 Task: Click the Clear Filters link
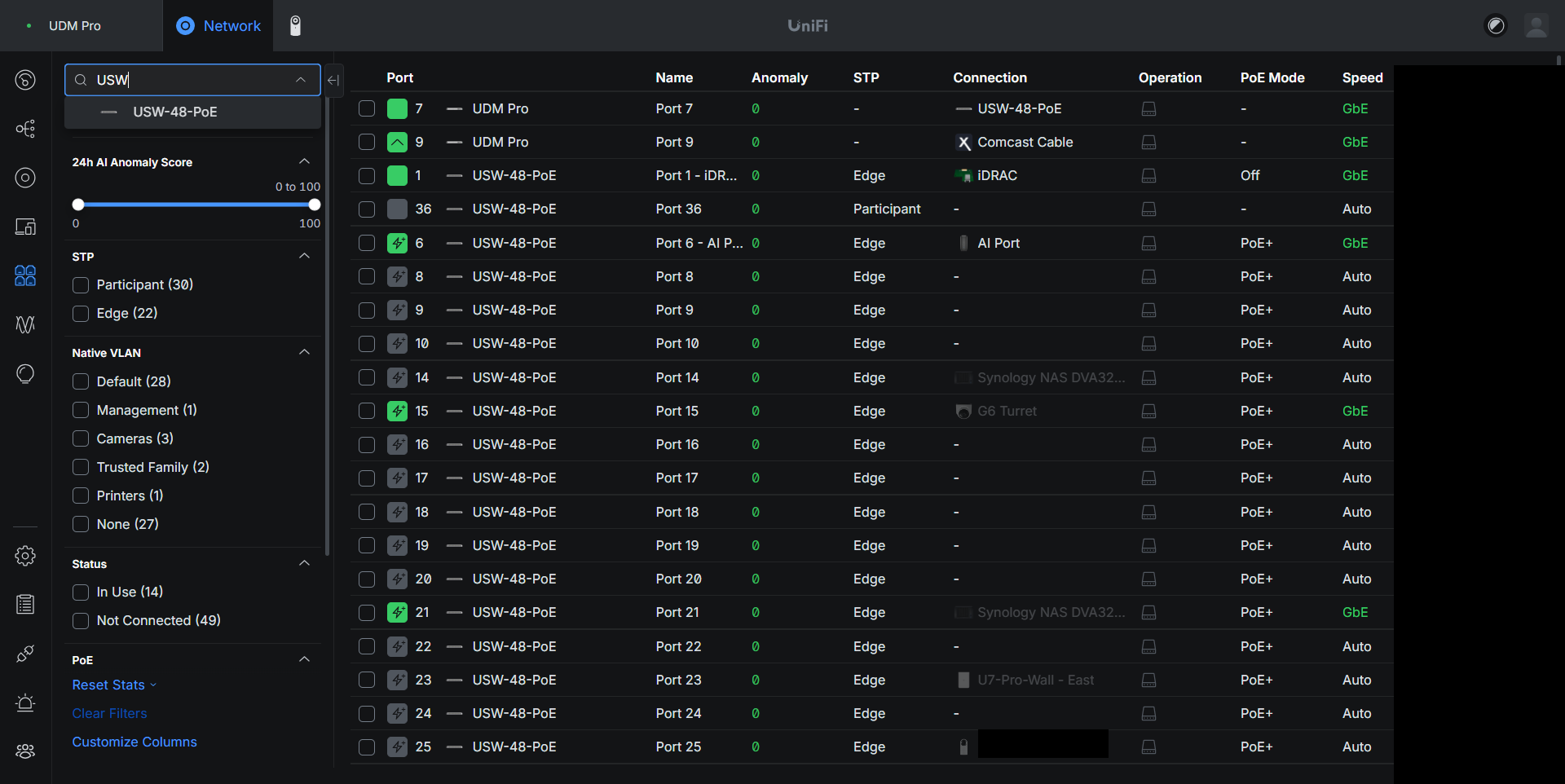click(x=109, y=713)
